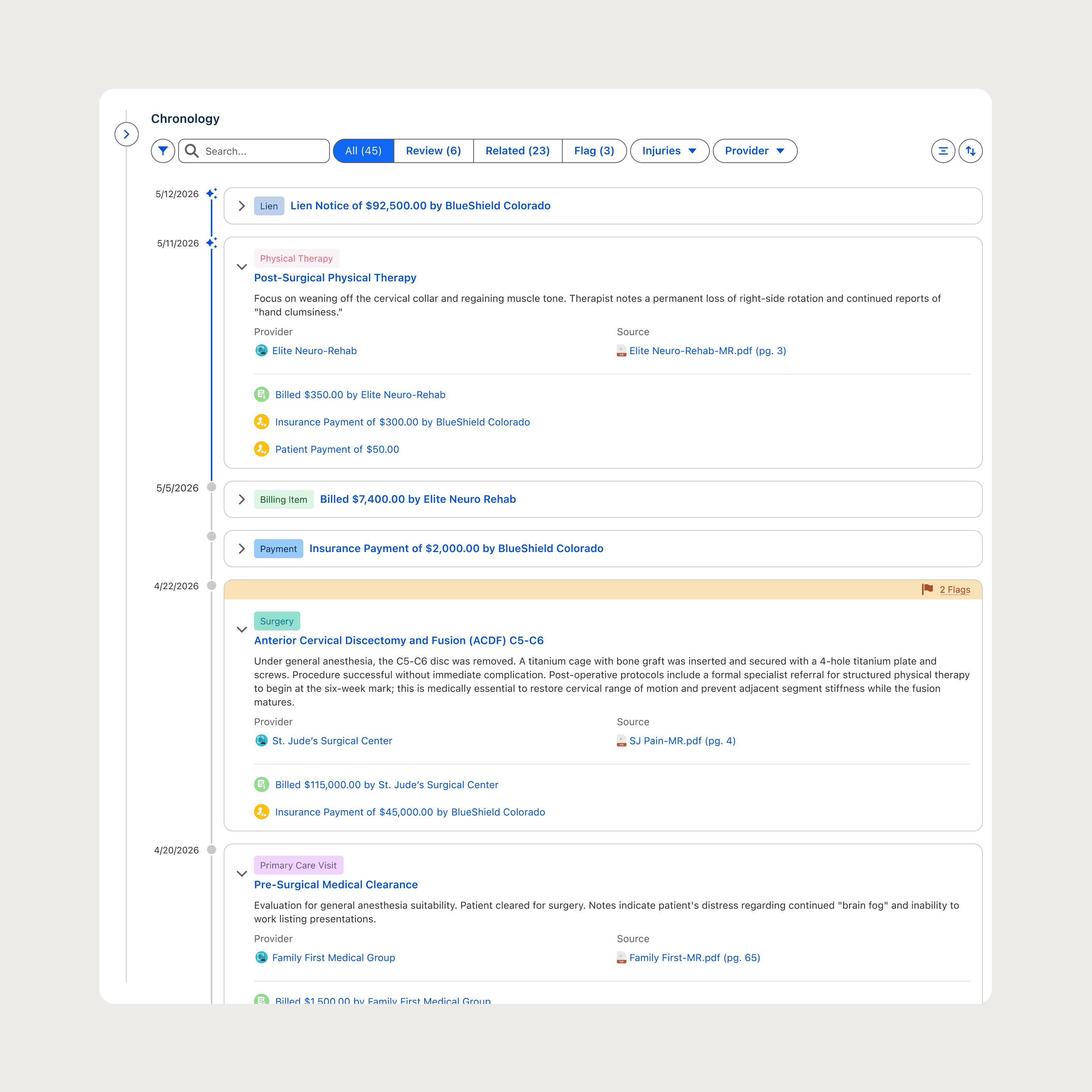
Task: Select the Flag (3) tab
Action: [593, 151]
